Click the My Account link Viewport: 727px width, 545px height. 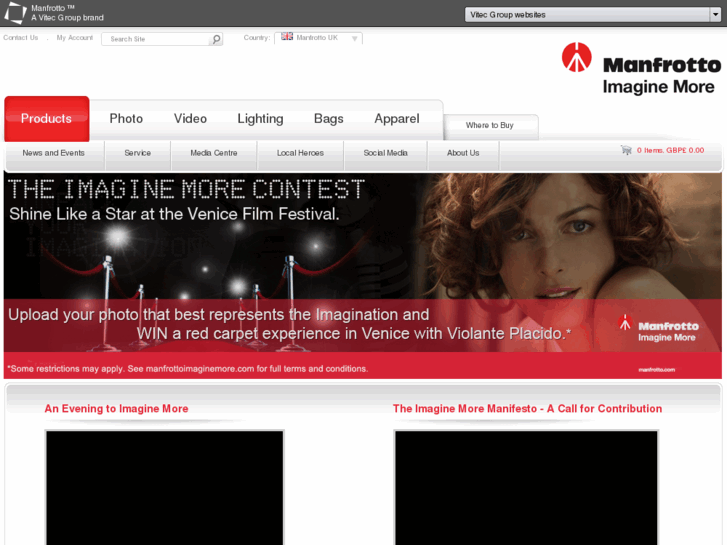(x=75, y=38)
